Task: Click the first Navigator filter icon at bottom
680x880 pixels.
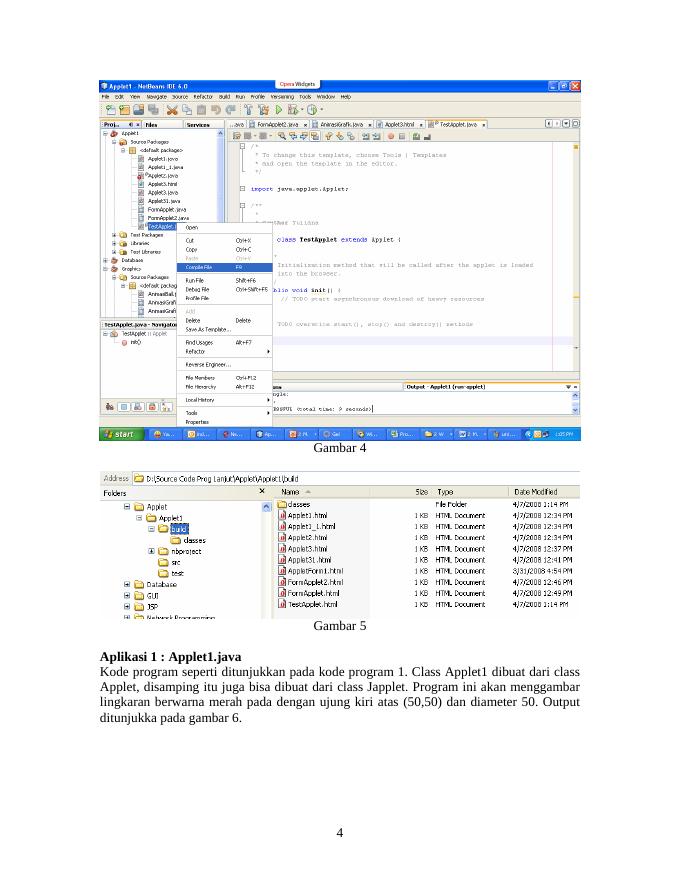Action: 110,406
